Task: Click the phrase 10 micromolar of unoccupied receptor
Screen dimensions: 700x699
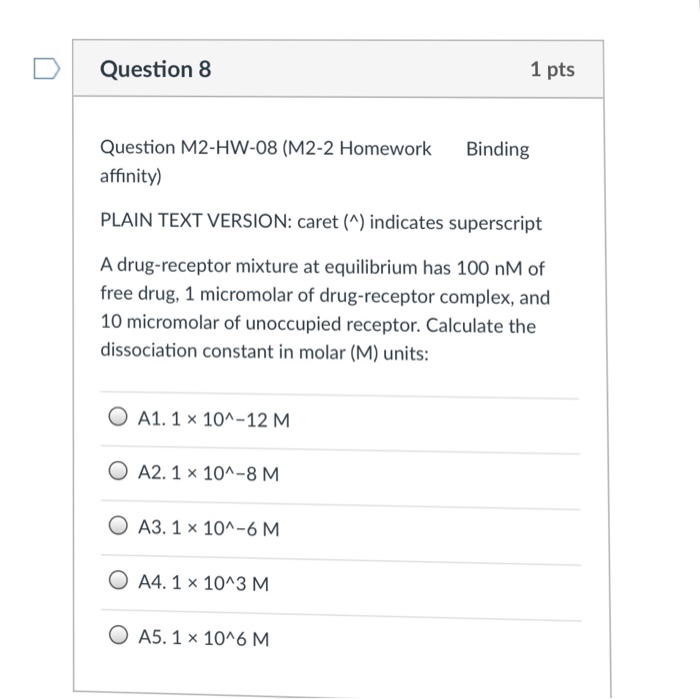Action: [261, 323]
